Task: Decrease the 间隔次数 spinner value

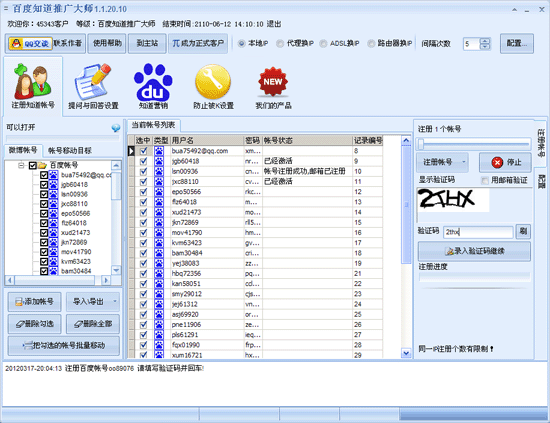Action: tap(485, 47)
